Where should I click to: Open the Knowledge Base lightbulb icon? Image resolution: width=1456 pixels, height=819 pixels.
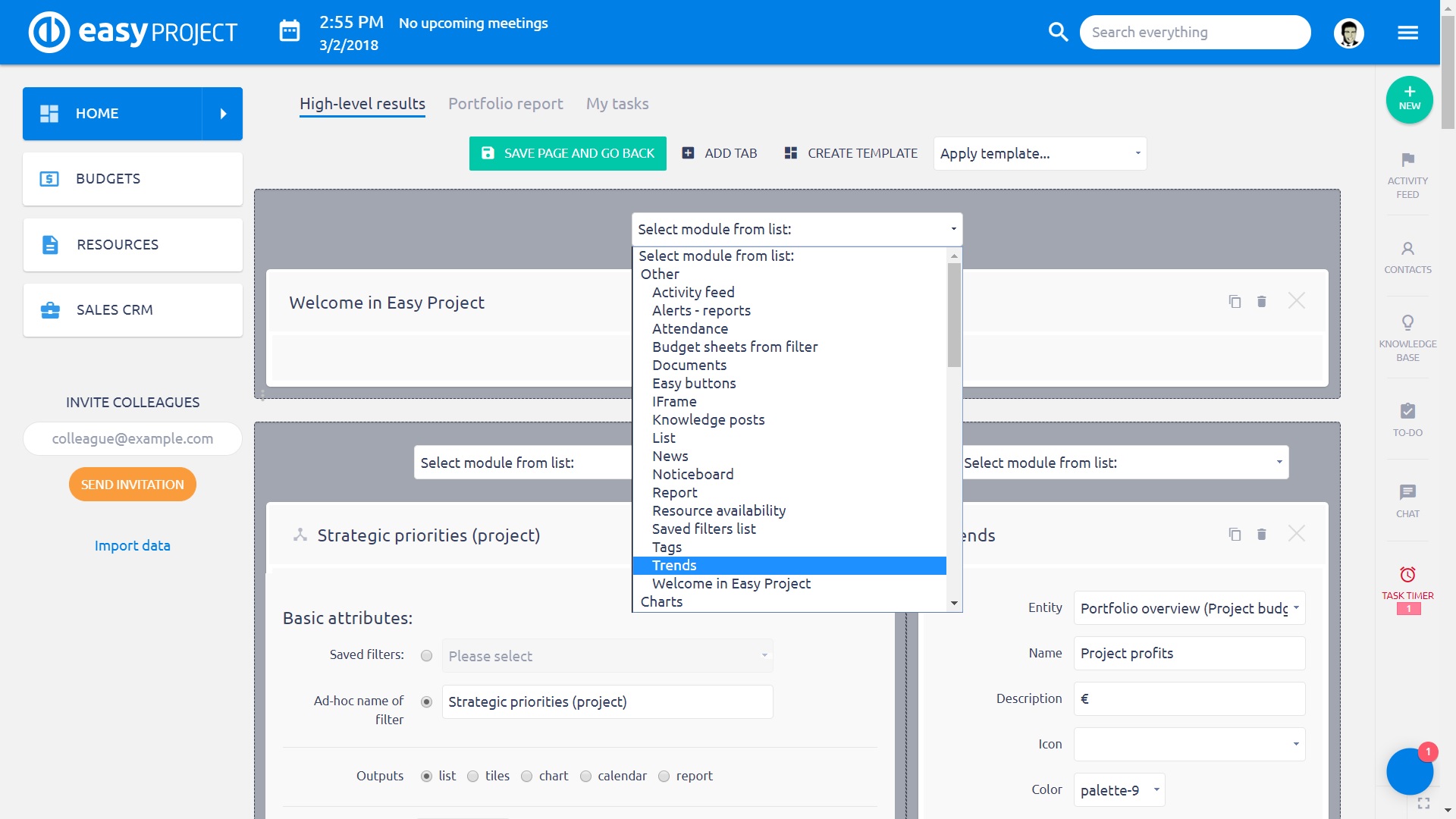click(x=1407, y=324)
